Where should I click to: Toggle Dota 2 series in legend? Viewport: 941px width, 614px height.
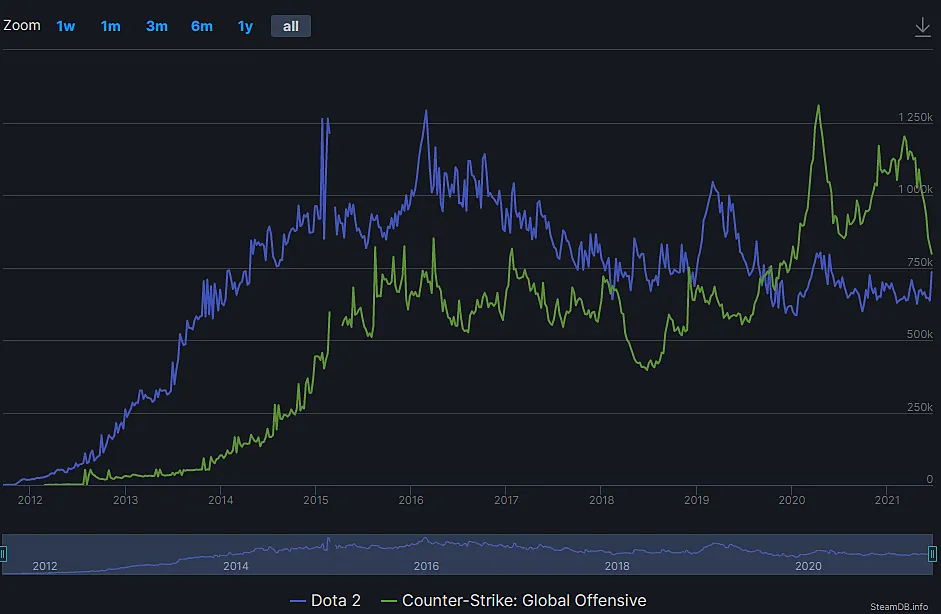(x=326, y=600)
